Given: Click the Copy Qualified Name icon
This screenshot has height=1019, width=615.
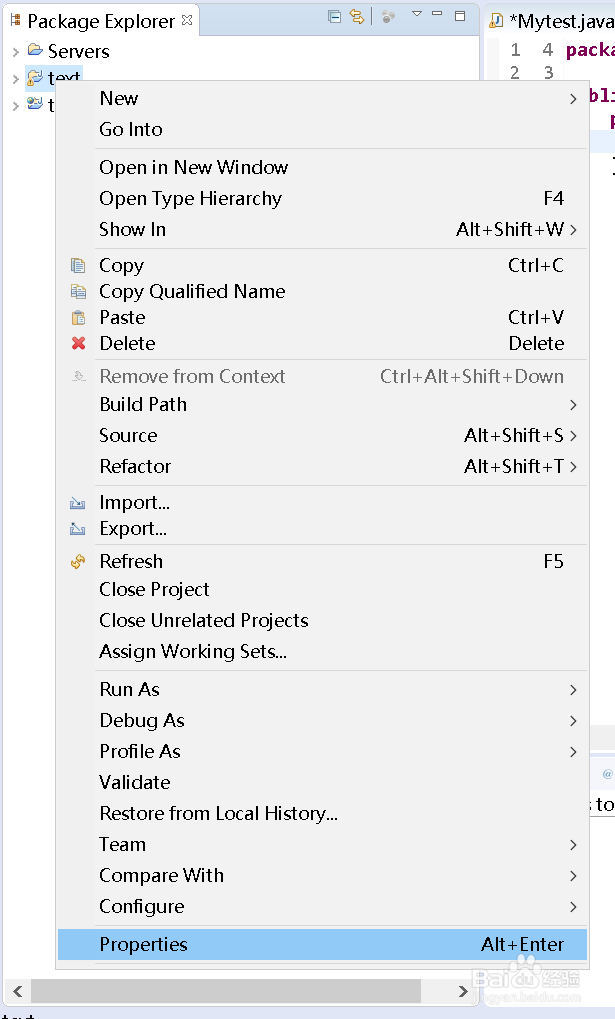Looking at the screenshot, I should click(x=78, y=291).
